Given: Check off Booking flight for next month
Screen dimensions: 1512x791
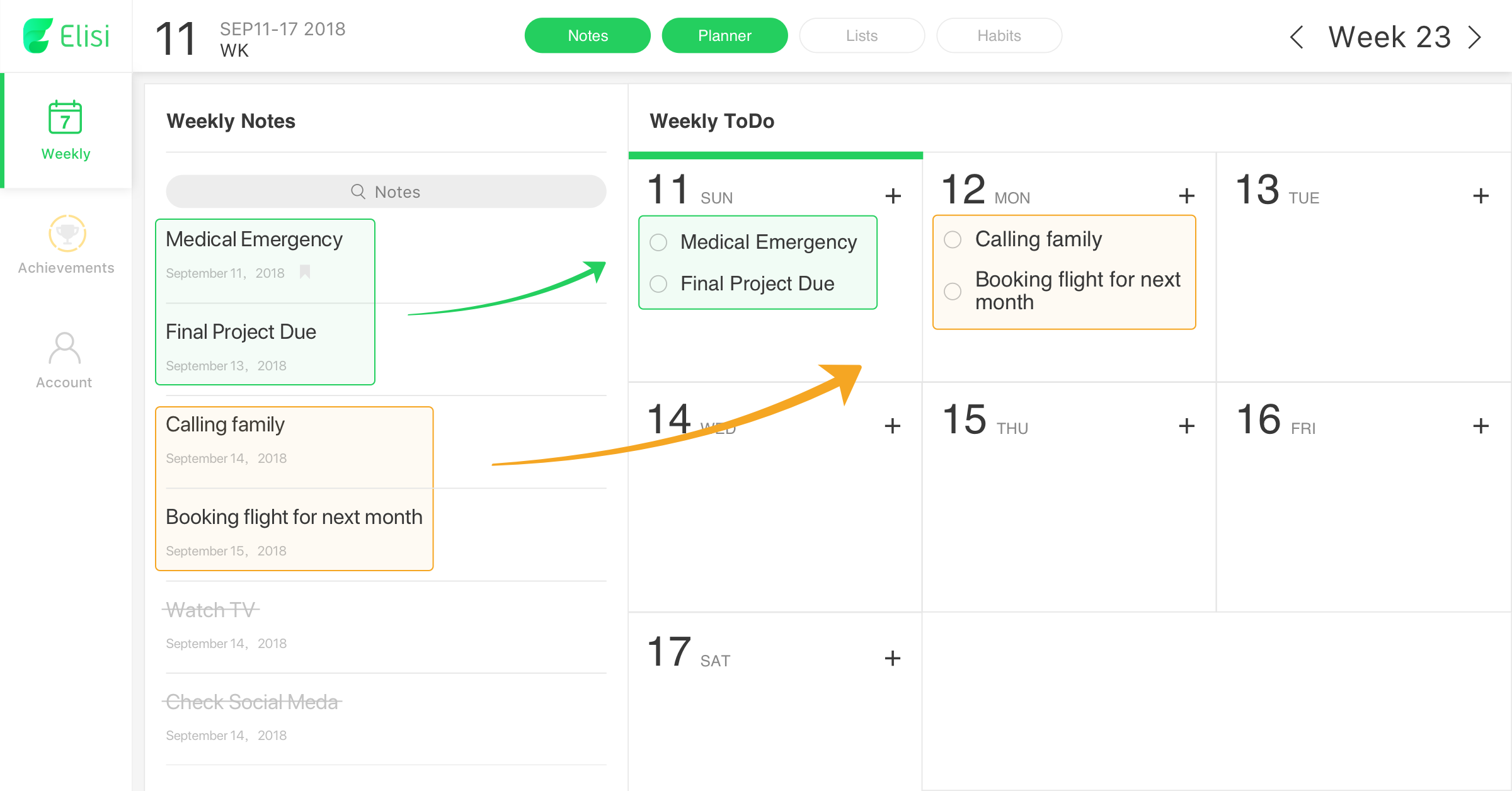Looking at the screenshot, I should 953,291.
